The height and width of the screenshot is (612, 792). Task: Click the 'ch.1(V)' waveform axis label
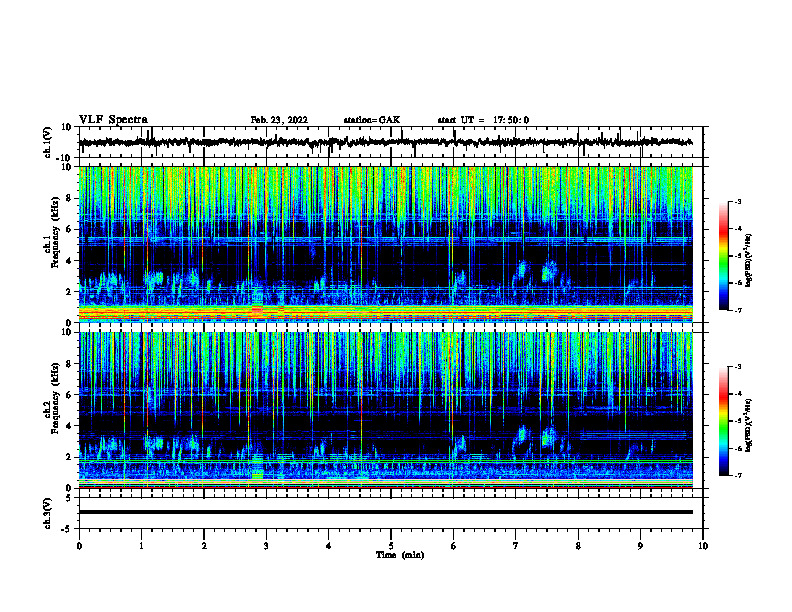[48, 142]
